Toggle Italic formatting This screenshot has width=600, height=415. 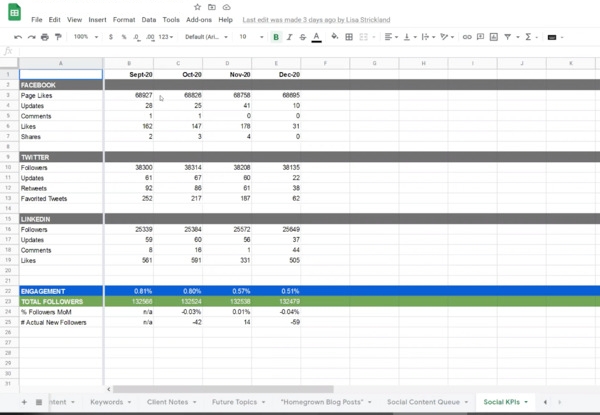coord(289,37)
